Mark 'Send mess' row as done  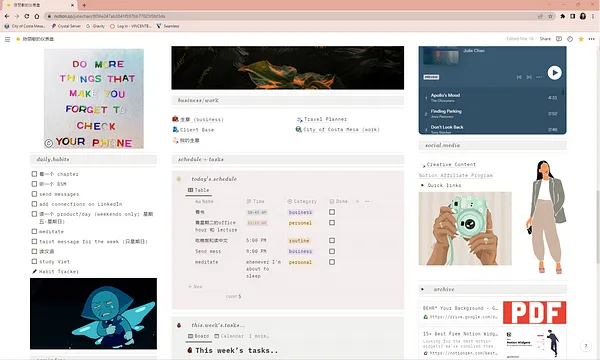[332, 251]
